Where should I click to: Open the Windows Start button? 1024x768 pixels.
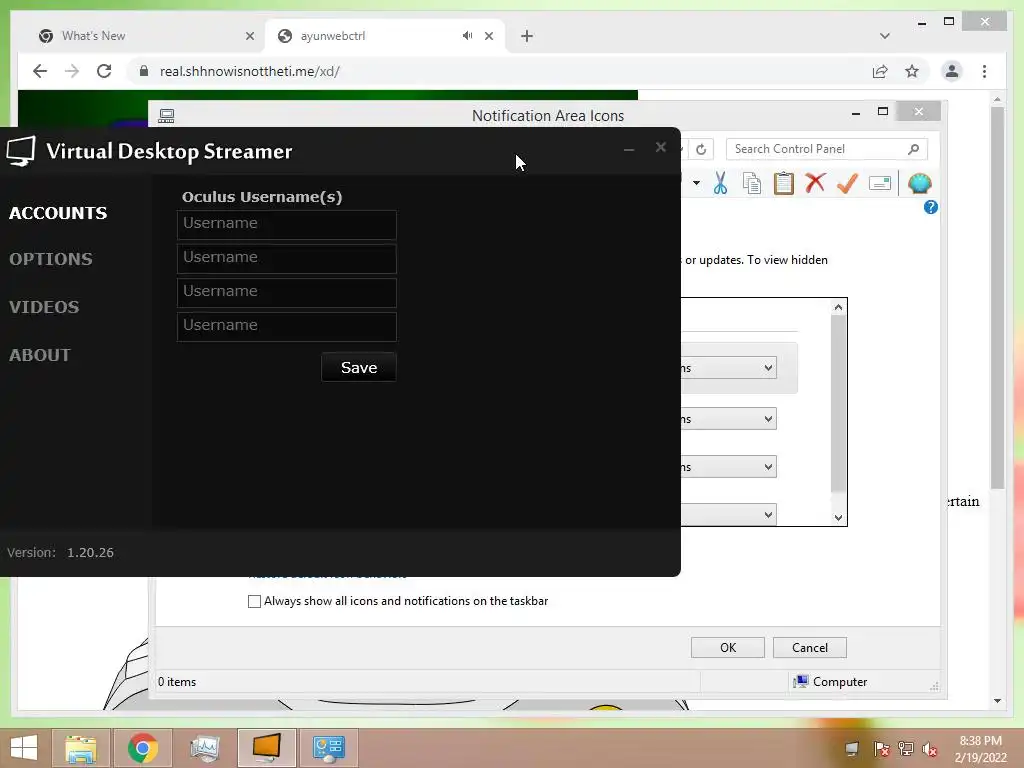click(x=24, y=748)
